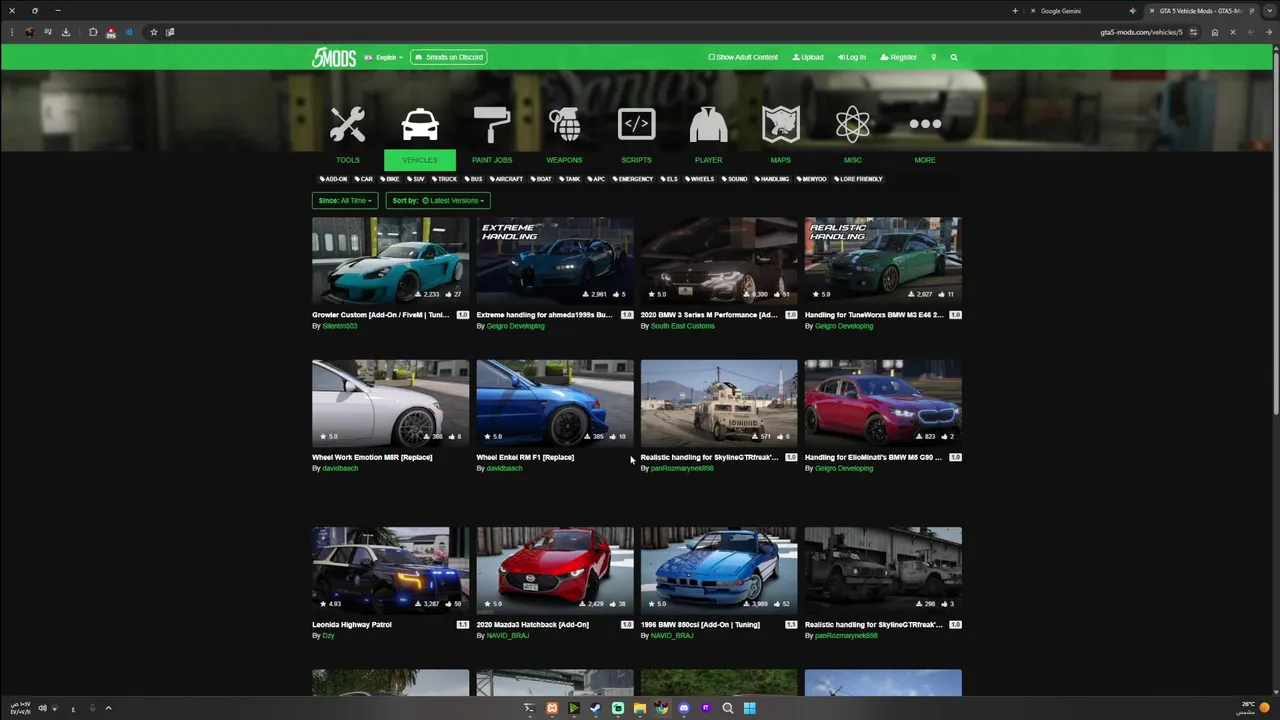Screen dimensions: 1280x720
Task: Filter by the EMERGENCY tag
Action: pyautogui.click(x=631, y=179)
